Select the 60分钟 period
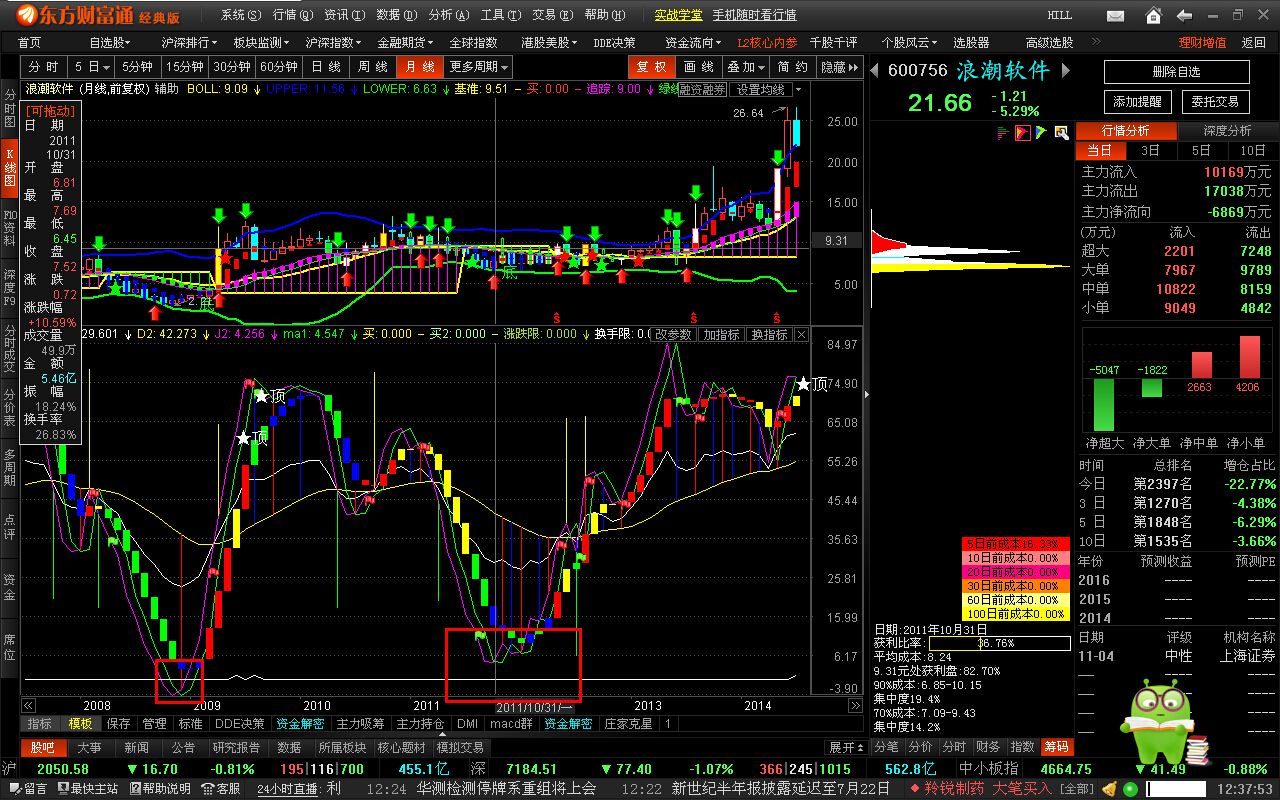1280x800 pixels. point(279,67)
